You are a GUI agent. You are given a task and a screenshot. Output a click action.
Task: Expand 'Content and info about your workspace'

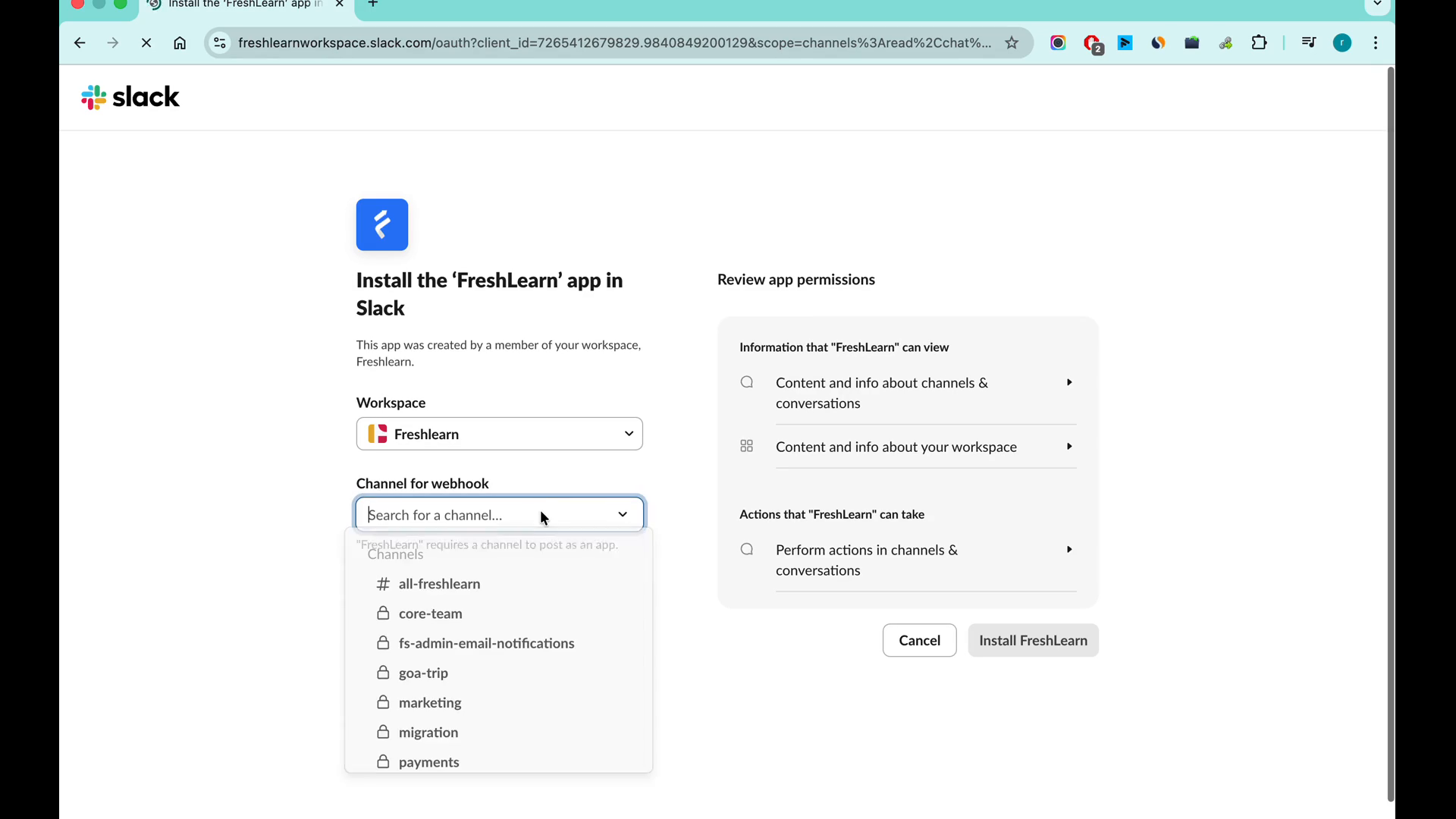[1068, 447]
